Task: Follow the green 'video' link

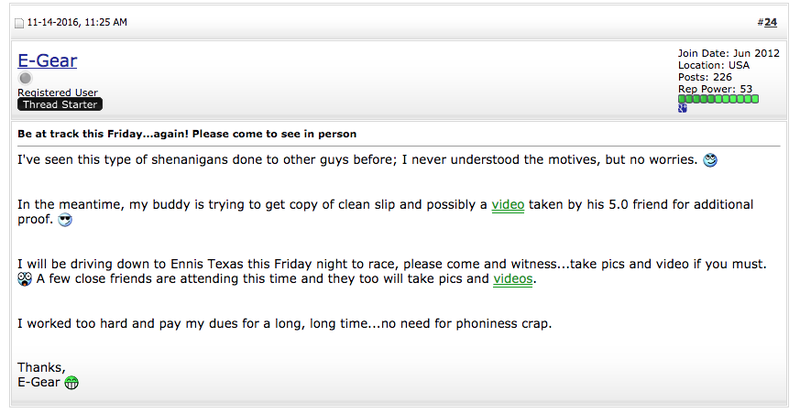Action: coord(508,205)
